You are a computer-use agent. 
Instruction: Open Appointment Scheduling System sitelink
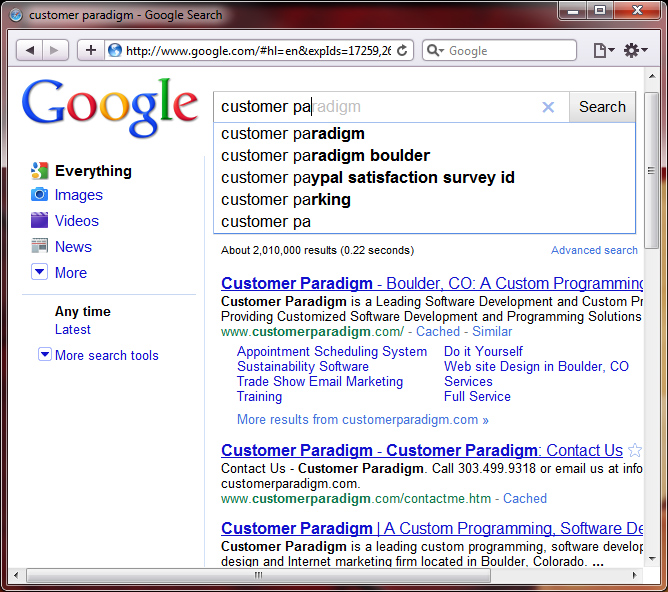click(332, 351)
